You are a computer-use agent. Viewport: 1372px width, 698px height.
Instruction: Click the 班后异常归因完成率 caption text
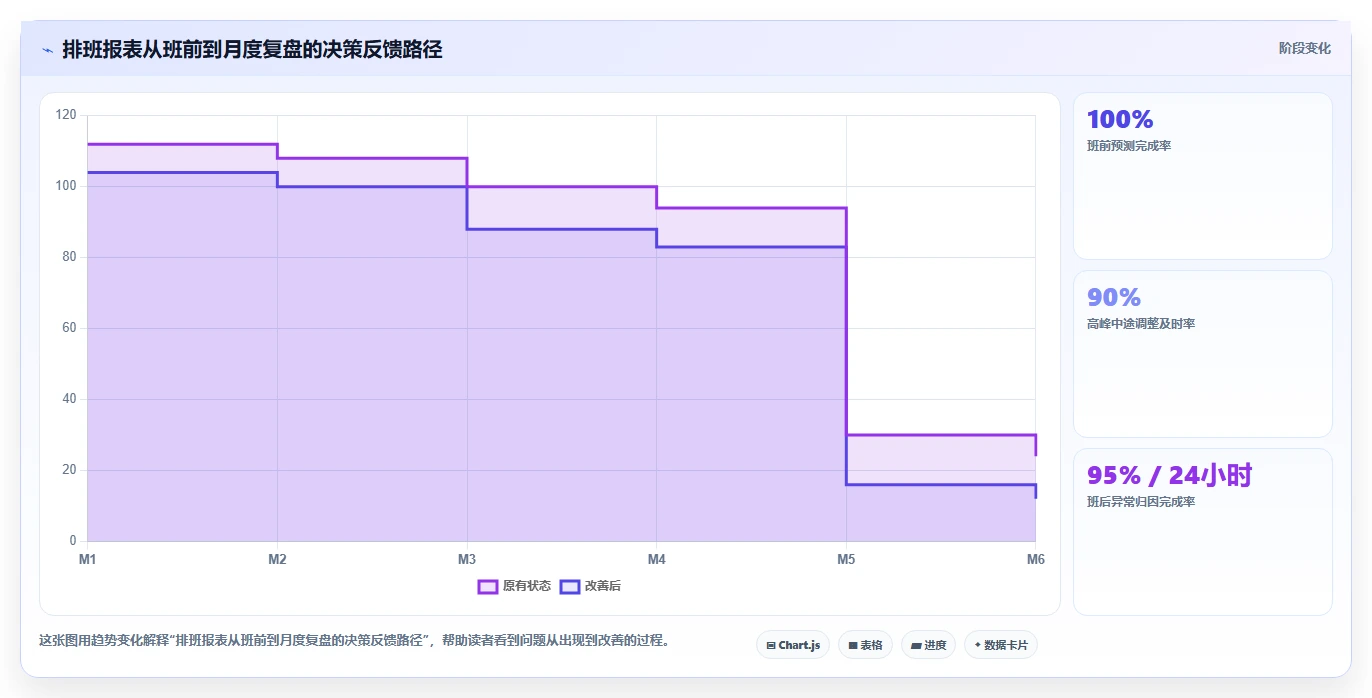pyautogui.click(x=1141, y=502)
